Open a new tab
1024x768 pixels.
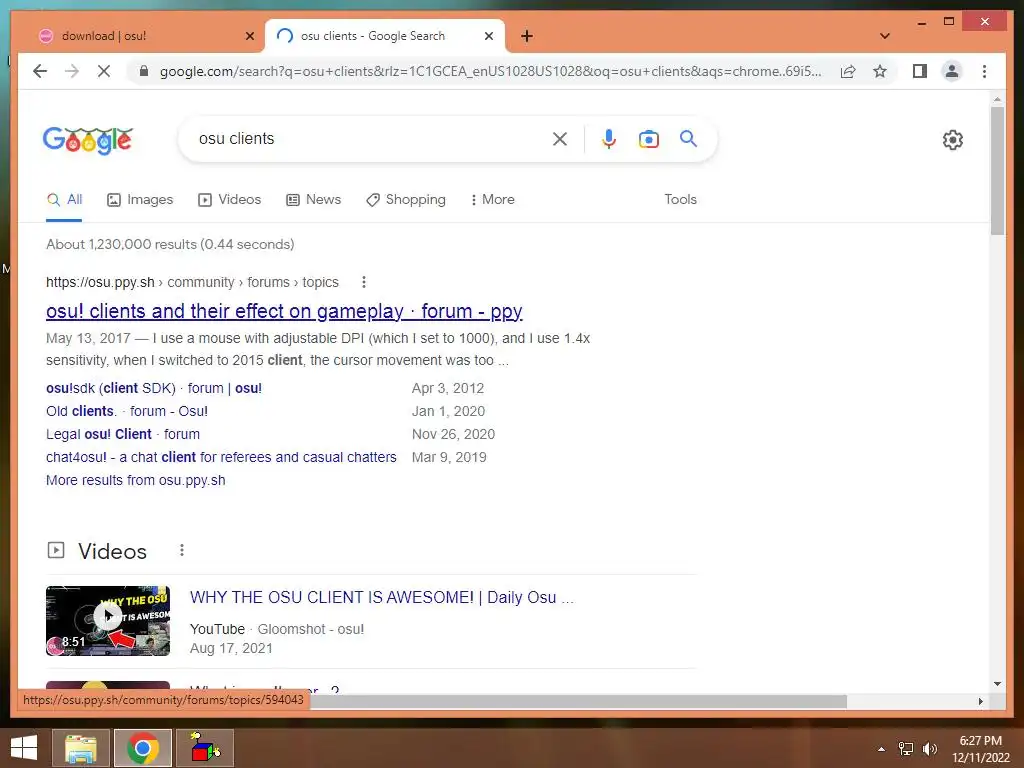[x=527, y=36]
